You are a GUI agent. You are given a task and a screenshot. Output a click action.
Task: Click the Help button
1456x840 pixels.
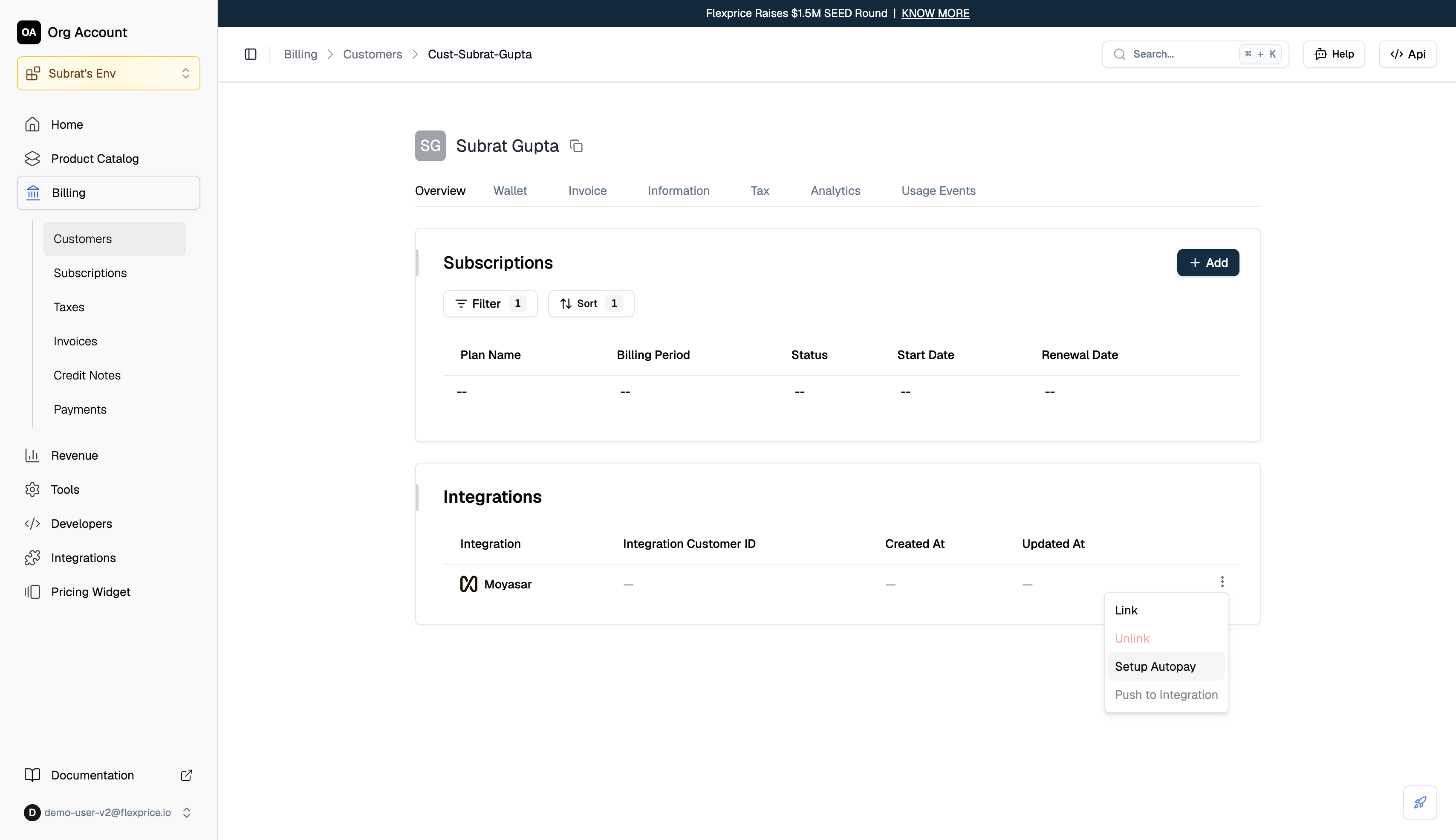tap(1333, 54)
